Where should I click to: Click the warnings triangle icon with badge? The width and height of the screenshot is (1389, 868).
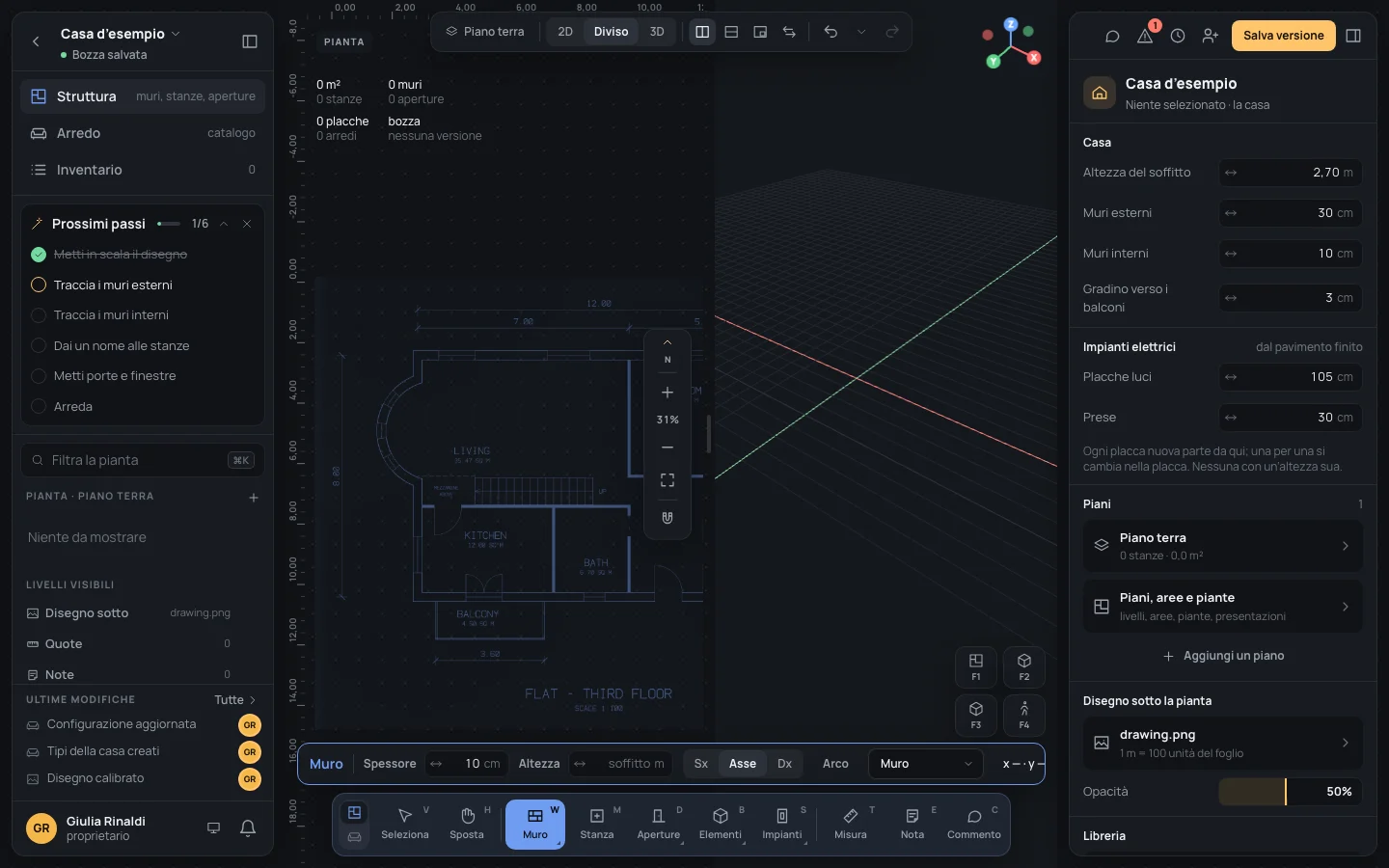pos(1145,36)
